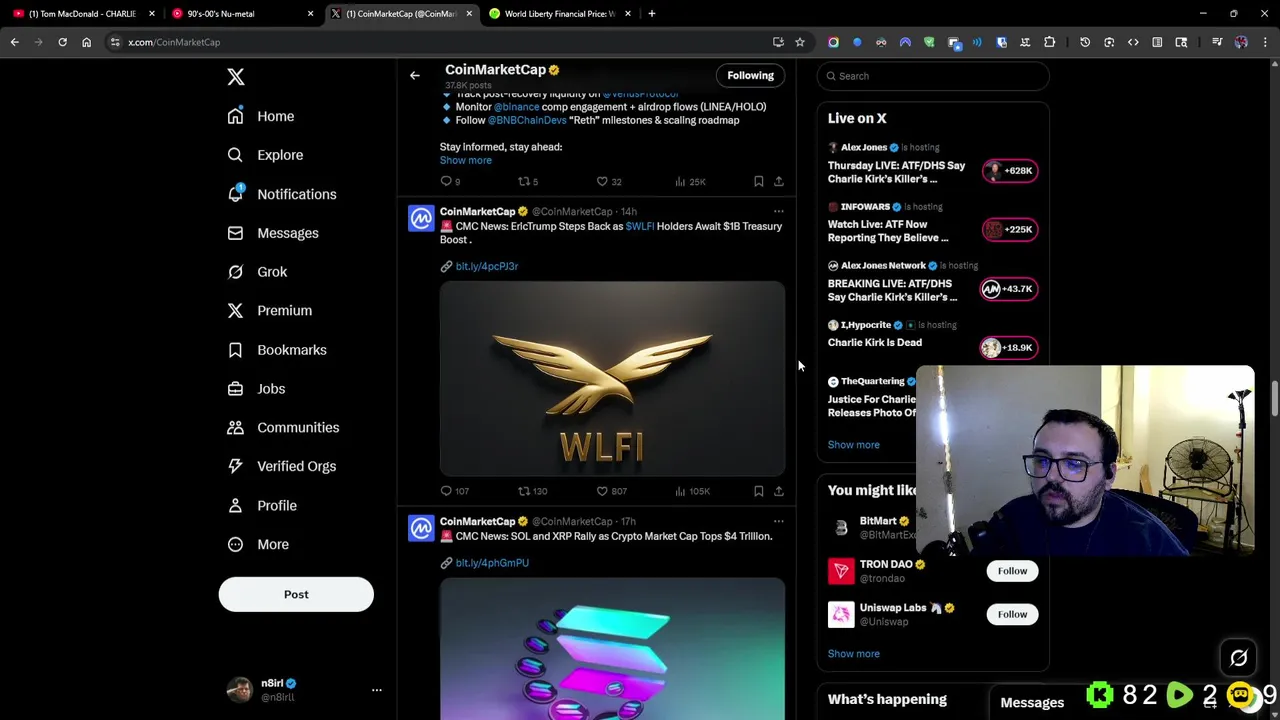The image size is (1280, 720).
Task: Open Verified Orgs in the sidebar
Action: point(281,466)
